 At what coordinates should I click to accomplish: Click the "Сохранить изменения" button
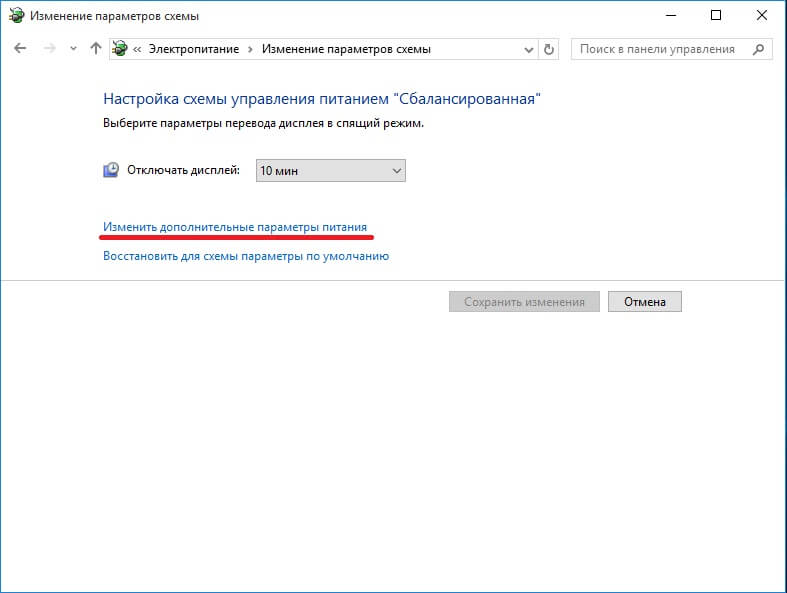click(x=524, y=302)
